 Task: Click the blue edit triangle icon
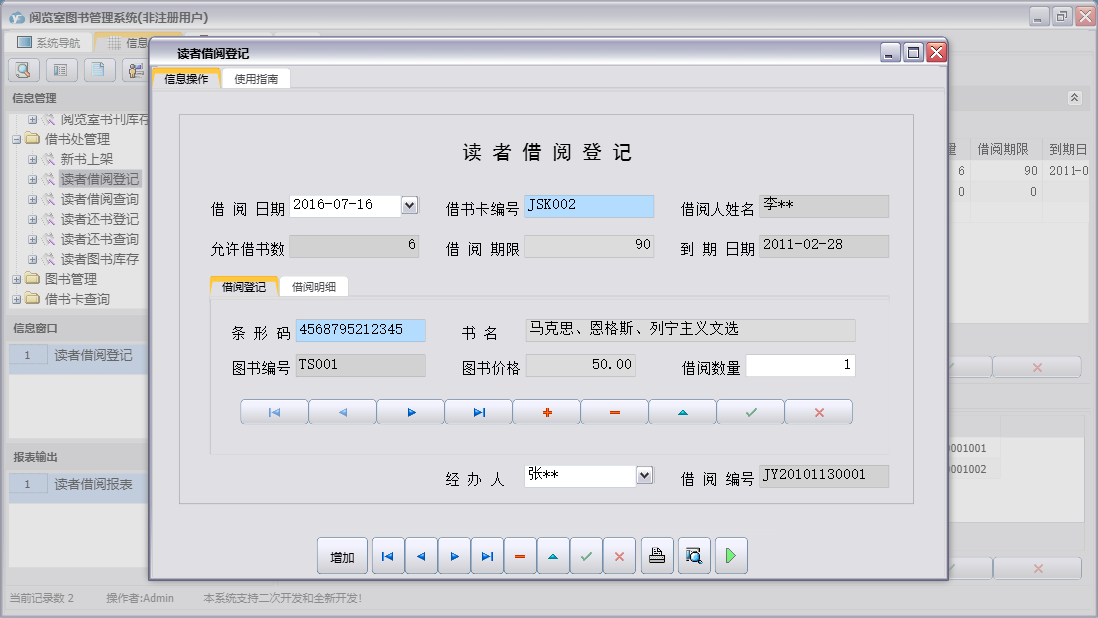pyautogui.click(x=681, y=411)
